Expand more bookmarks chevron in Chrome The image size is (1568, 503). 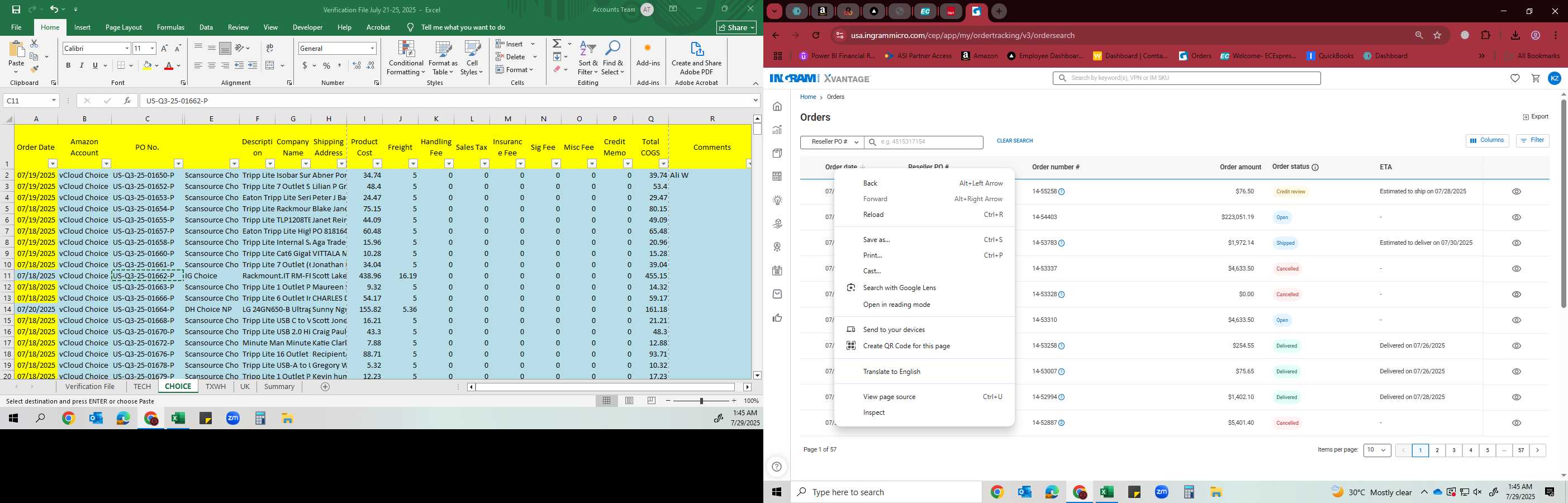coord(1481,56)
